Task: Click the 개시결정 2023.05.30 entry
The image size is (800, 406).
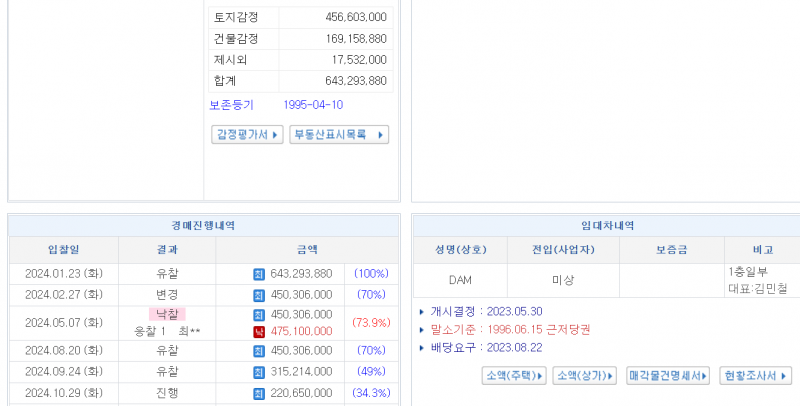Action: click(489, 312)
